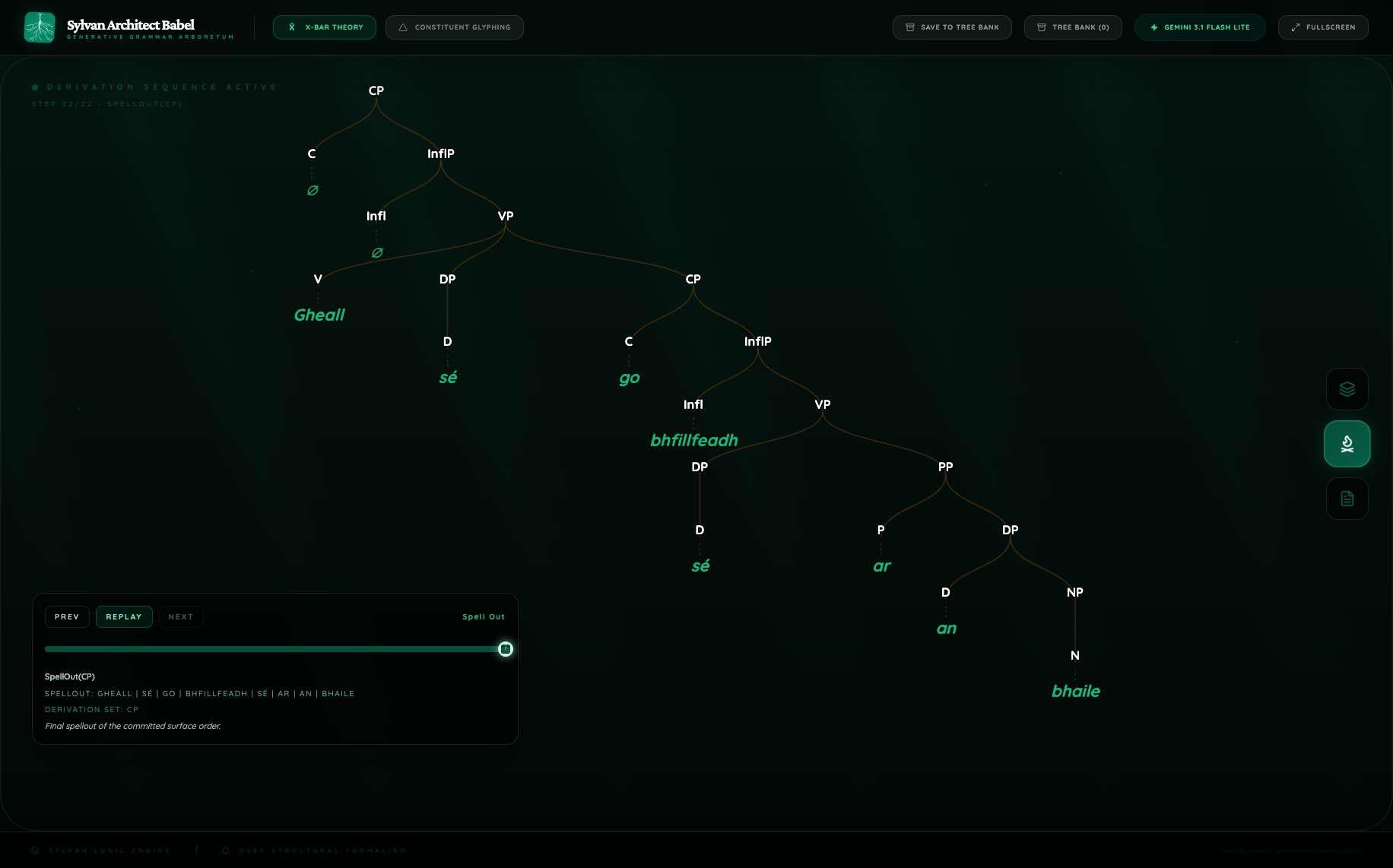Select the campfire icon in right sidebar
Viewport: 1393px width, 868px height.
1347,444
